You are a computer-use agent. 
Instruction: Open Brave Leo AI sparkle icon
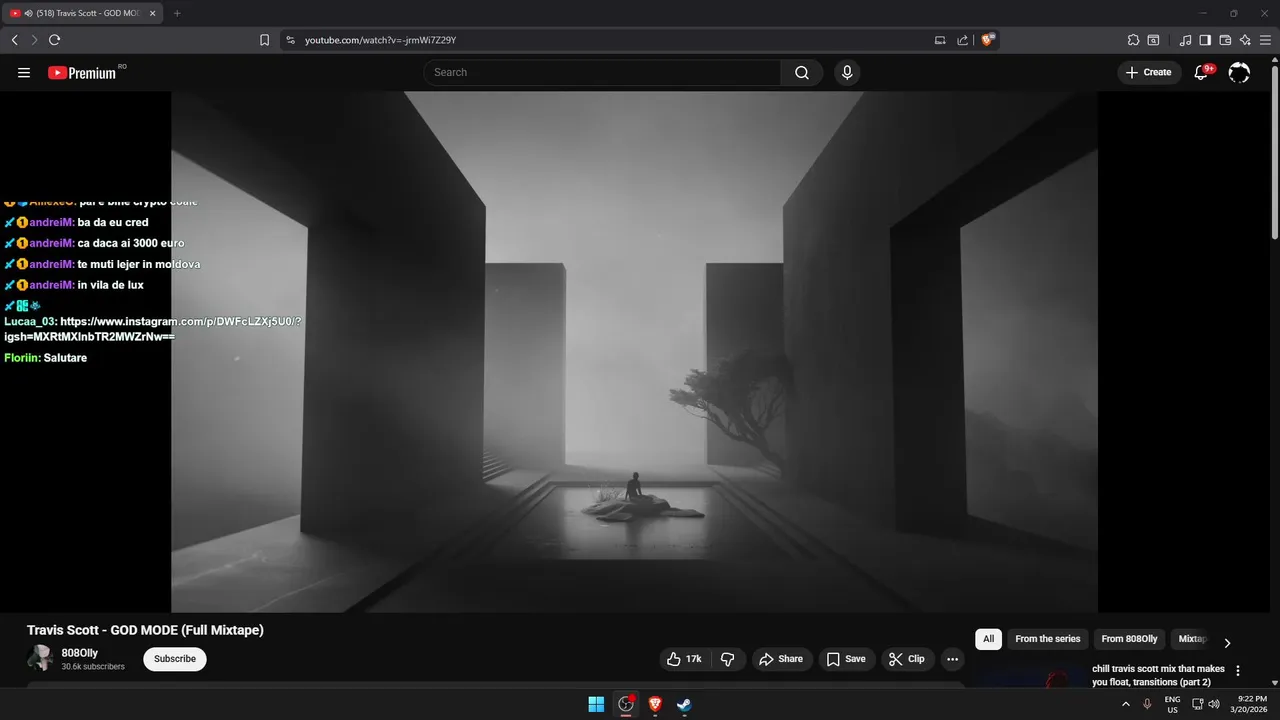(x=1245, y=40)
